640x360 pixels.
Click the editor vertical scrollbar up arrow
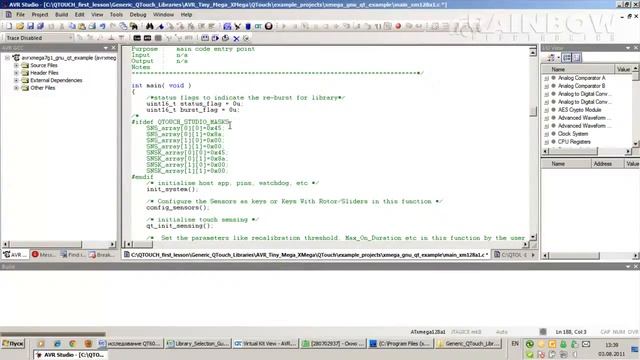(533, 52)
